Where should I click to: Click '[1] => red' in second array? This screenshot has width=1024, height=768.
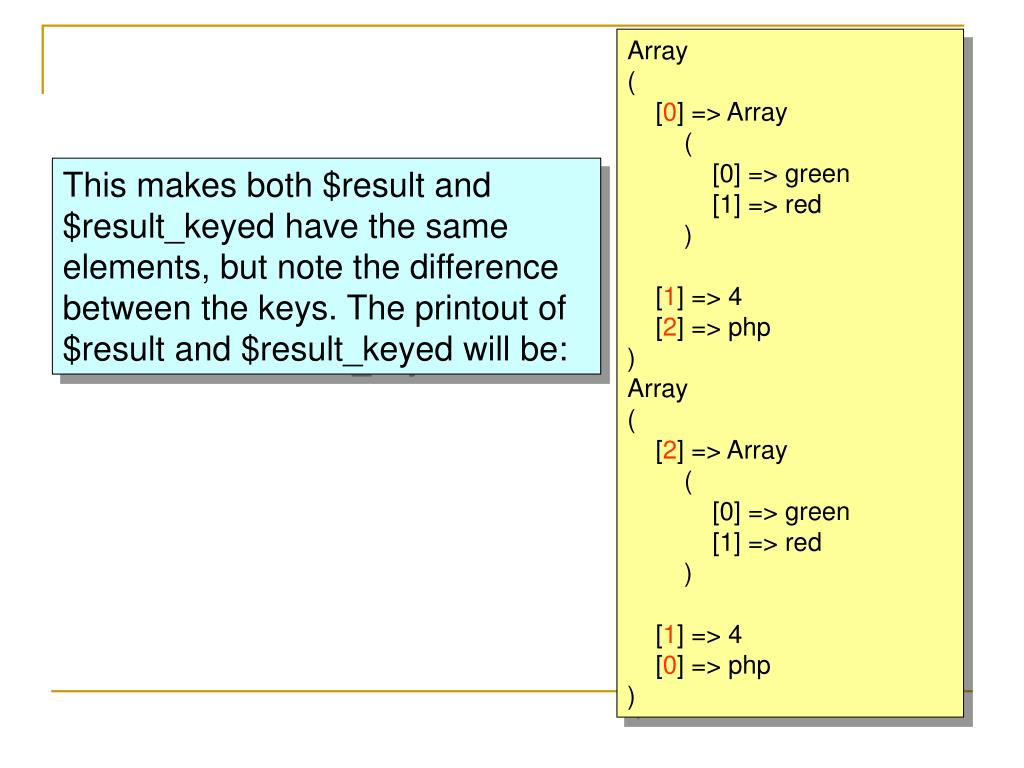767,543
